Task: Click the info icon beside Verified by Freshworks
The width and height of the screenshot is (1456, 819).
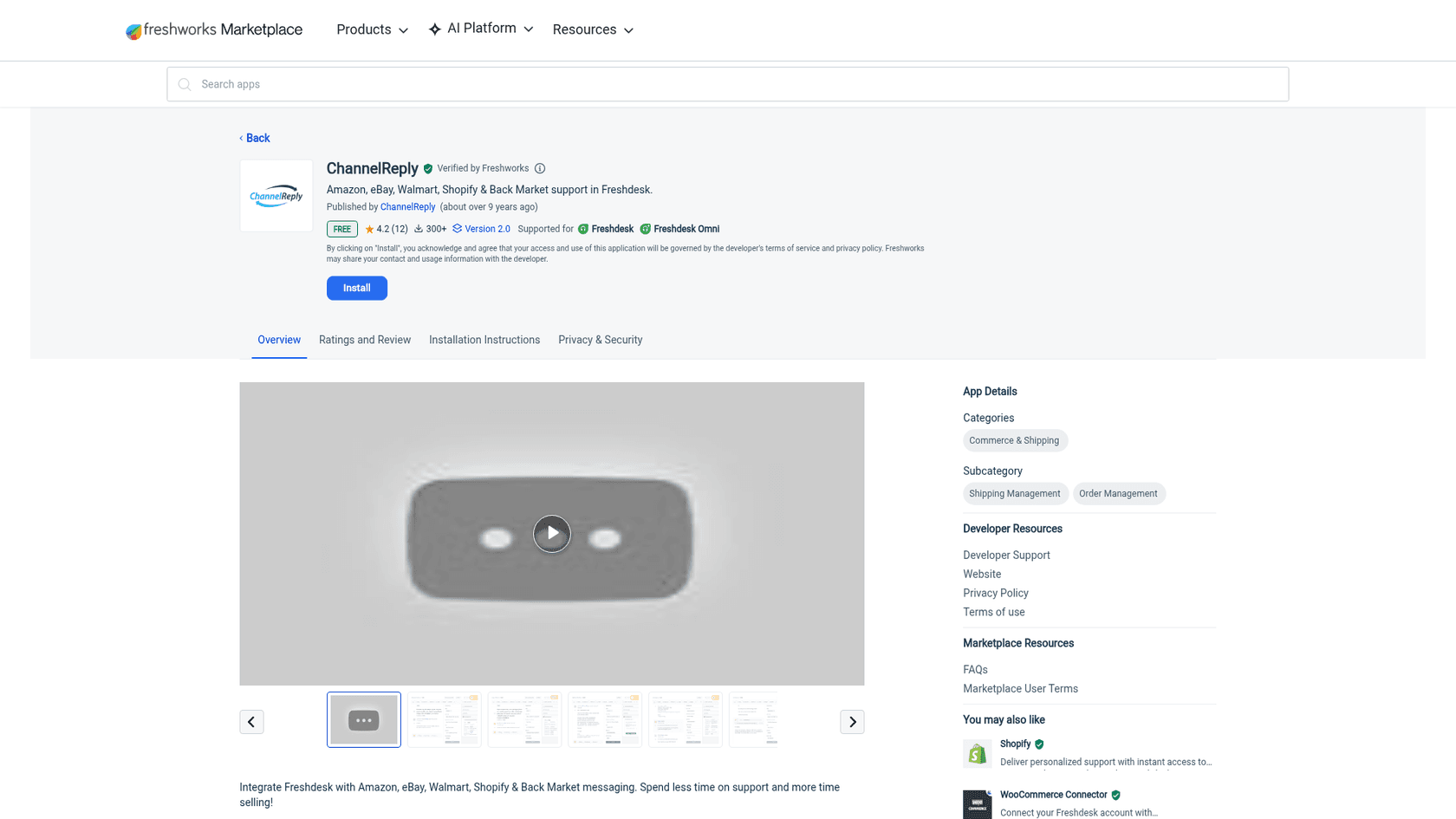Action: click(540, 169)
